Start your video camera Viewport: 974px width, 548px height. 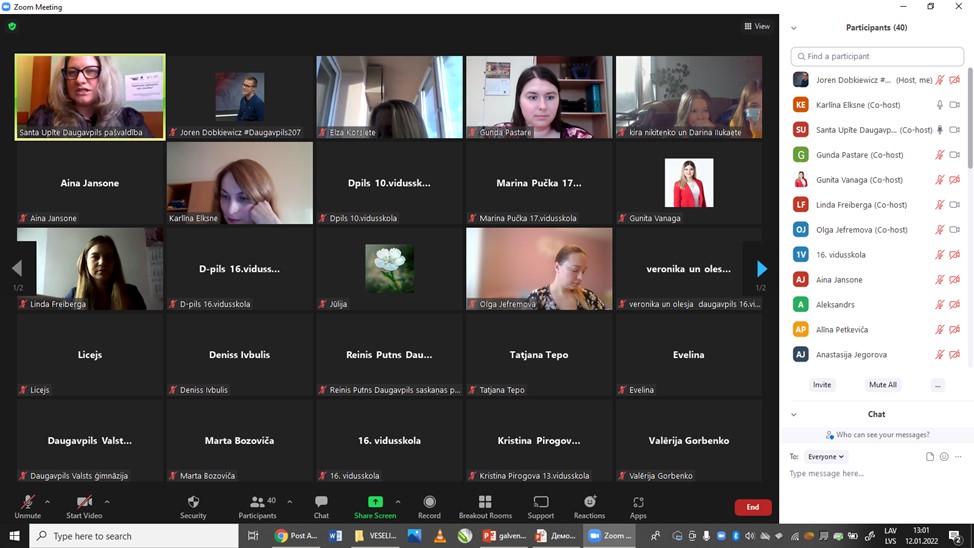pyautogui.click(x=84, y=507)
